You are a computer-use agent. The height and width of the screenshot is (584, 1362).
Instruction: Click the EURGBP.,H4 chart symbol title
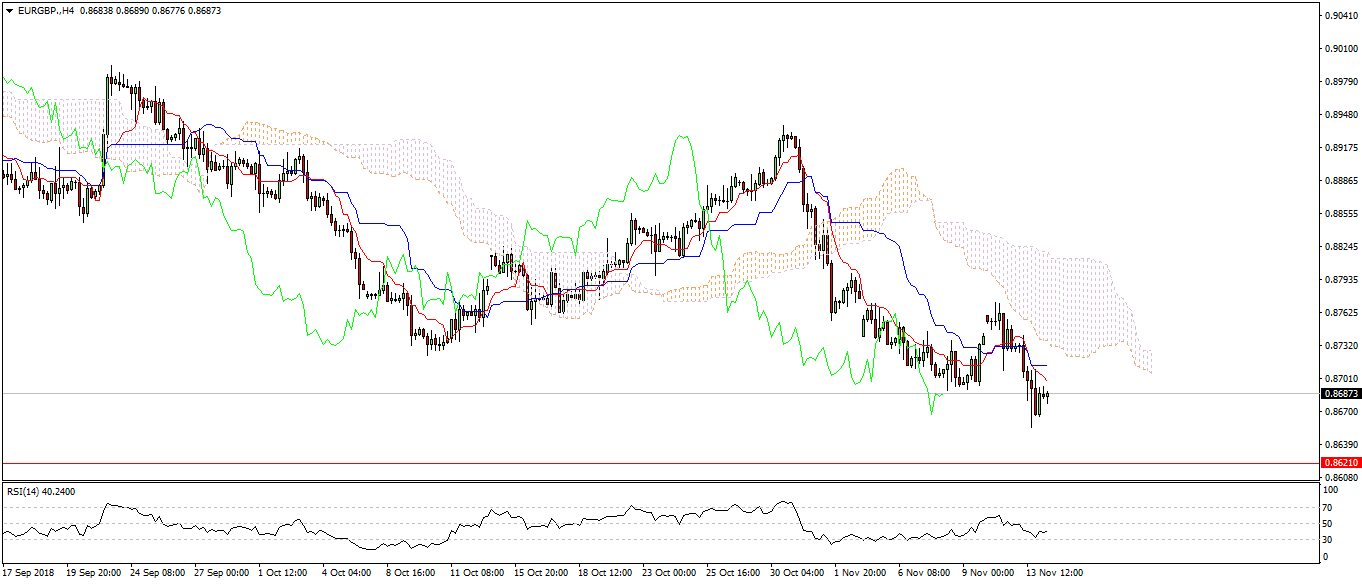coord(39,9)
